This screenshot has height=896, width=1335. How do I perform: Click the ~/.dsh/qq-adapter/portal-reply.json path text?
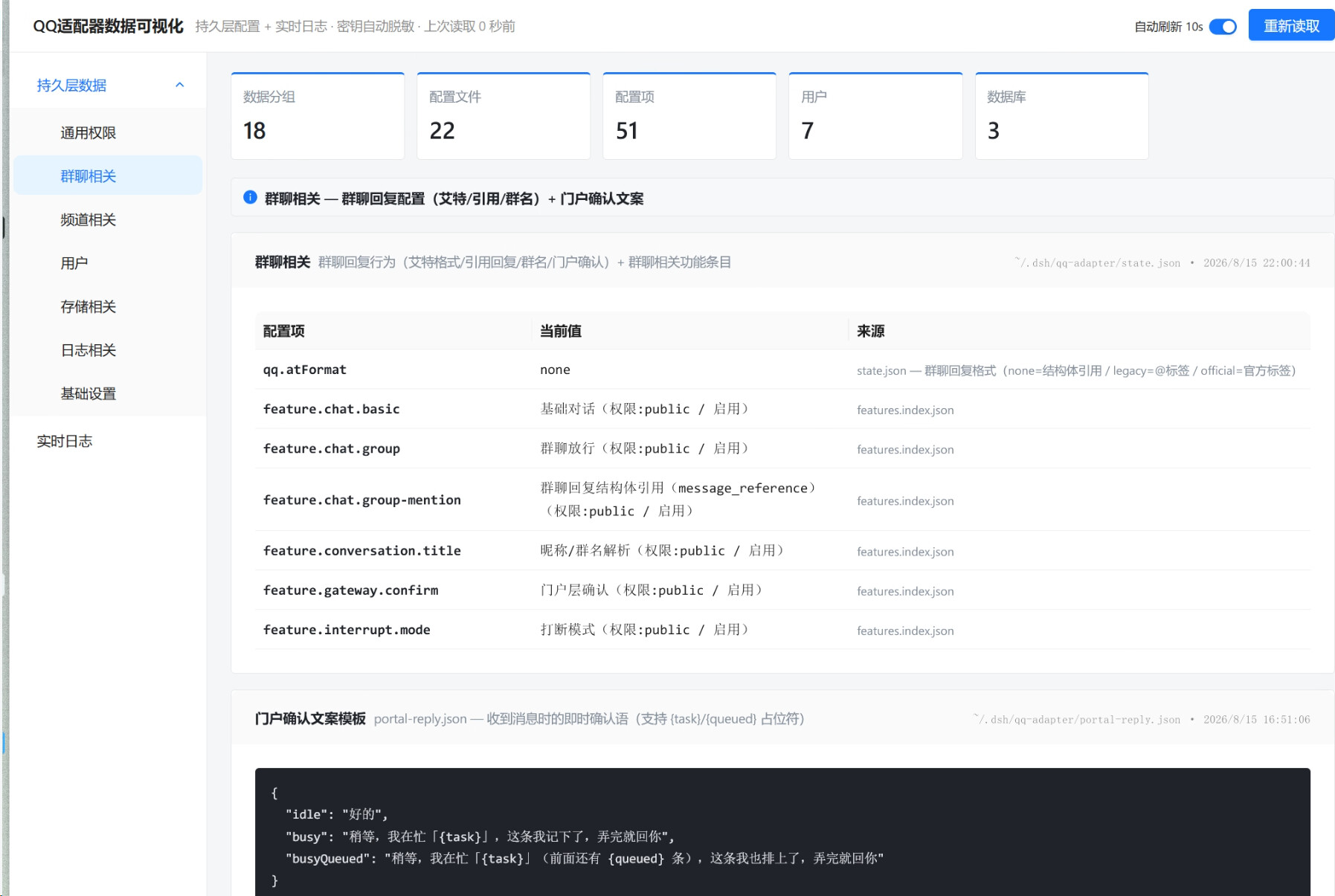pos(1076,719)
